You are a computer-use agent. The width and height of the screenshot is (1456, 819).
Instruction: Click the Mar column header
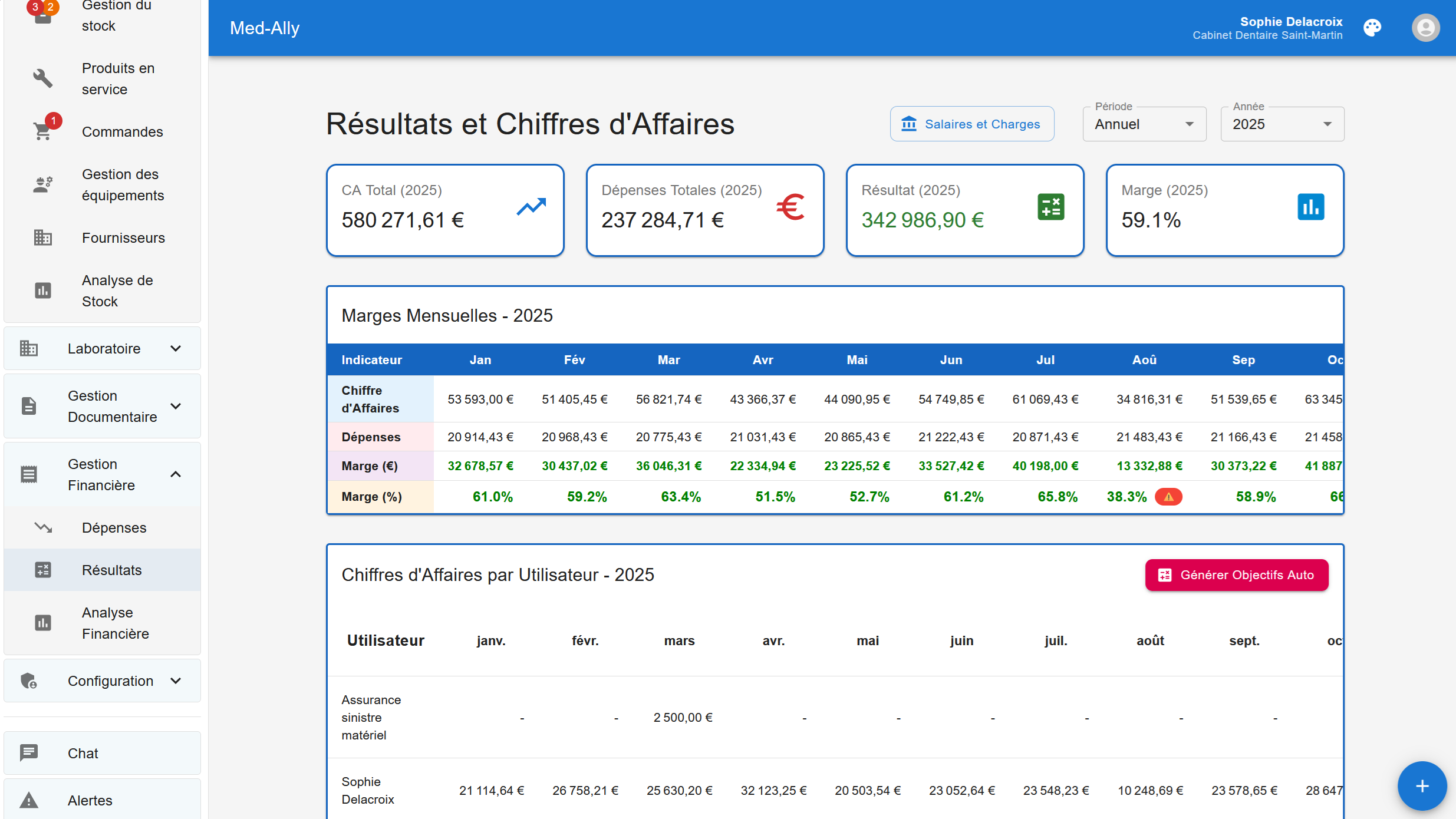[x=668, y=359]
